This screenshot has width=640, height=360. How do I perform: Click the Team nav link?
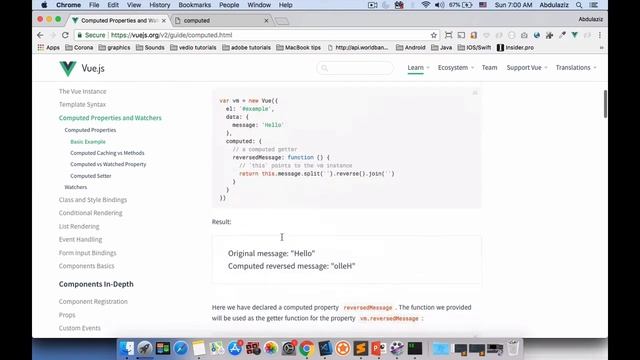[489, 68]
